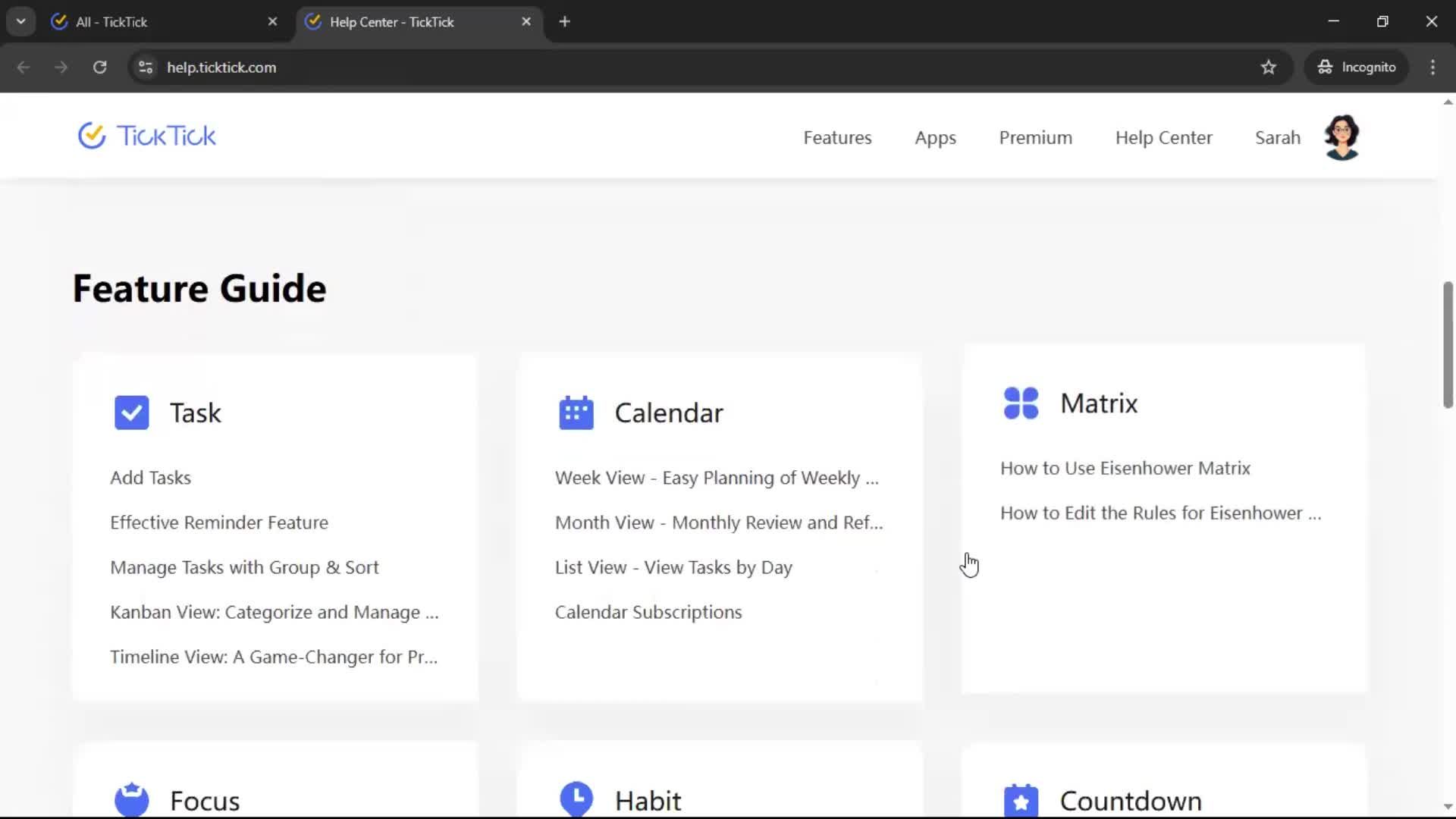Click the Matrix four-dots icon
The height and width of the screenshot is (819, 1456).
click(1021, 403)
